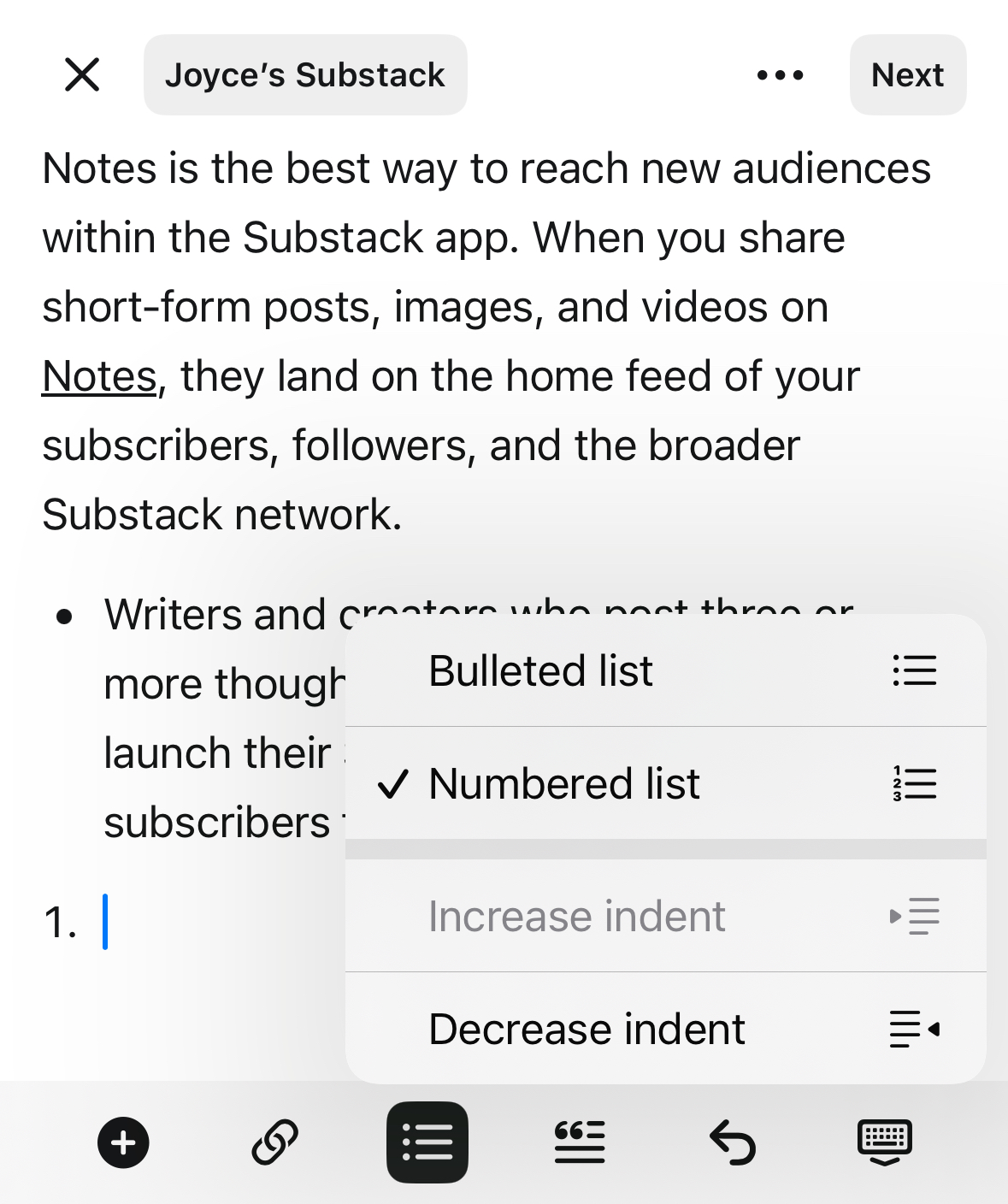Tap the line 'subscribers, followers, and the broader'
Viewport: 1008px width, 1204px height.
(x=421, y=446)
